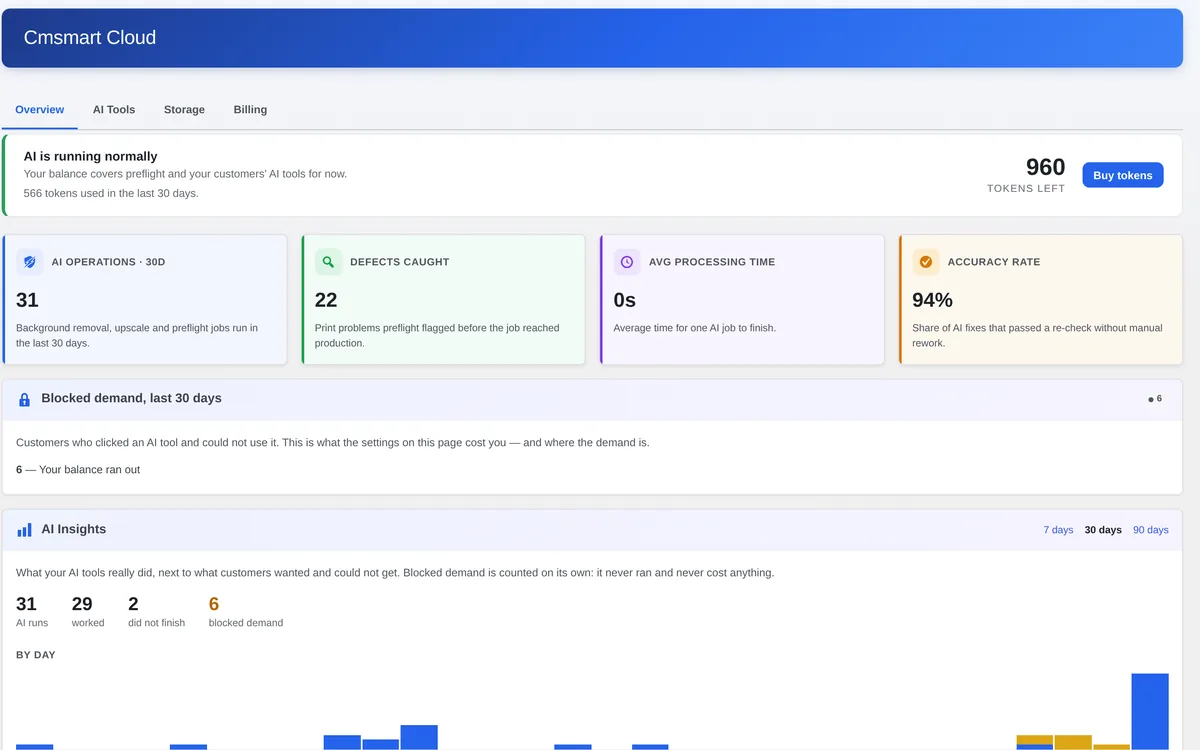Image resolution: width=1200 pixels, height=750 pixels.
Task: Open the Billing tab
Action: pos(250,110)
